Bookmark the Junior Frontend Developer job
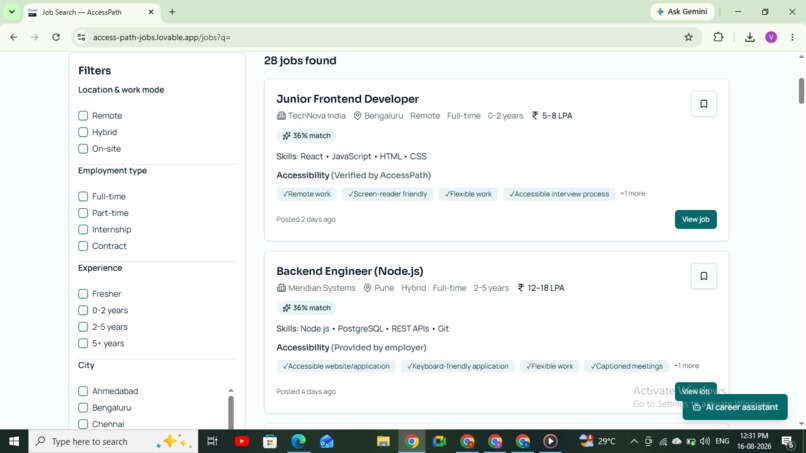Viewport: 806px width, 453px height. pyautogui.click(x=703, y=104)
